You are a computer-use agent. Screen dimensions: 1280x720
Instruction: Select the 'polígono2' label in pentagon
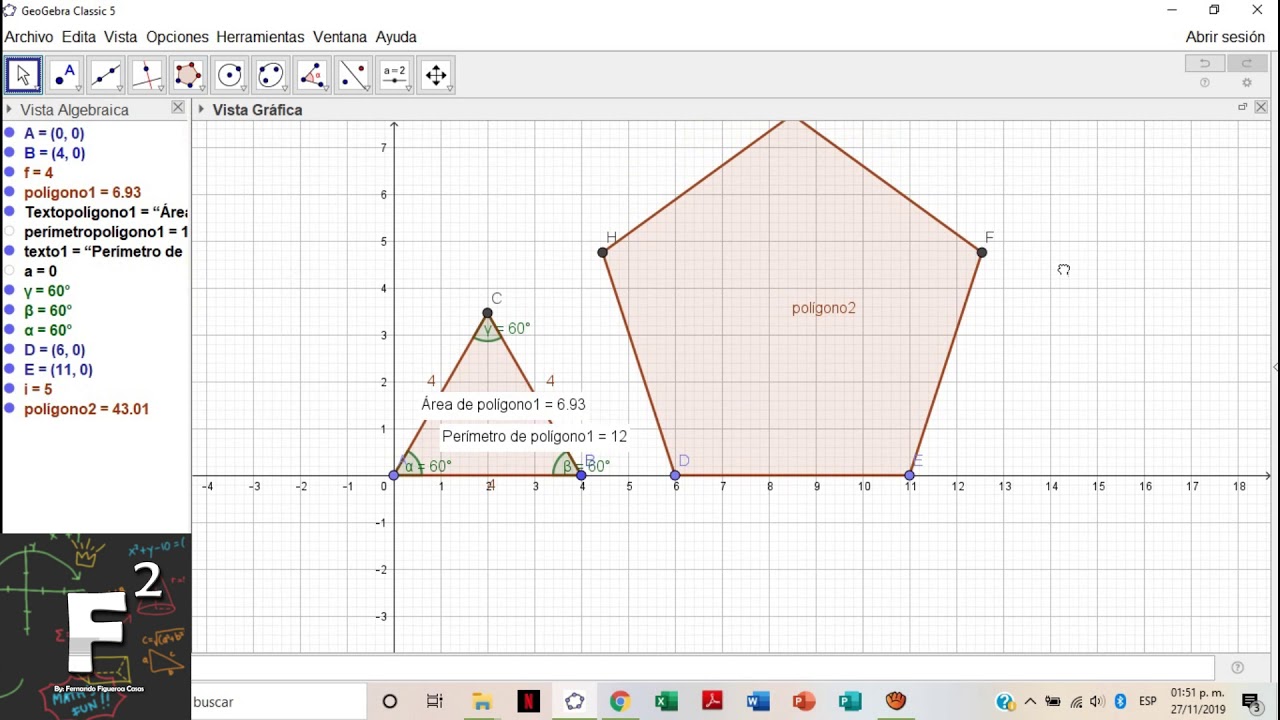coord(824,308)
